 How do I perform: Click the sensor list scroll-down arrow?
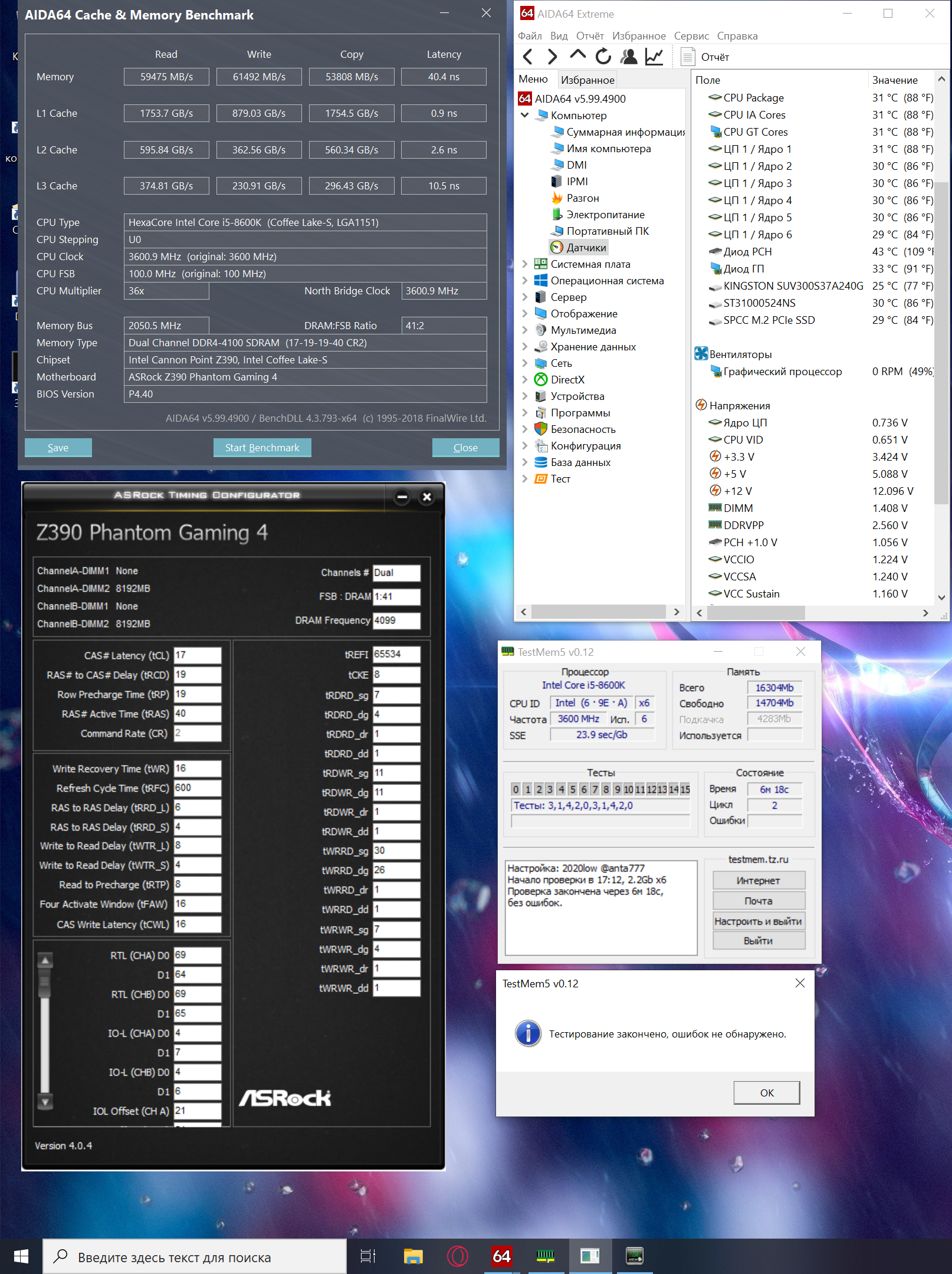(x=941, y=597)
